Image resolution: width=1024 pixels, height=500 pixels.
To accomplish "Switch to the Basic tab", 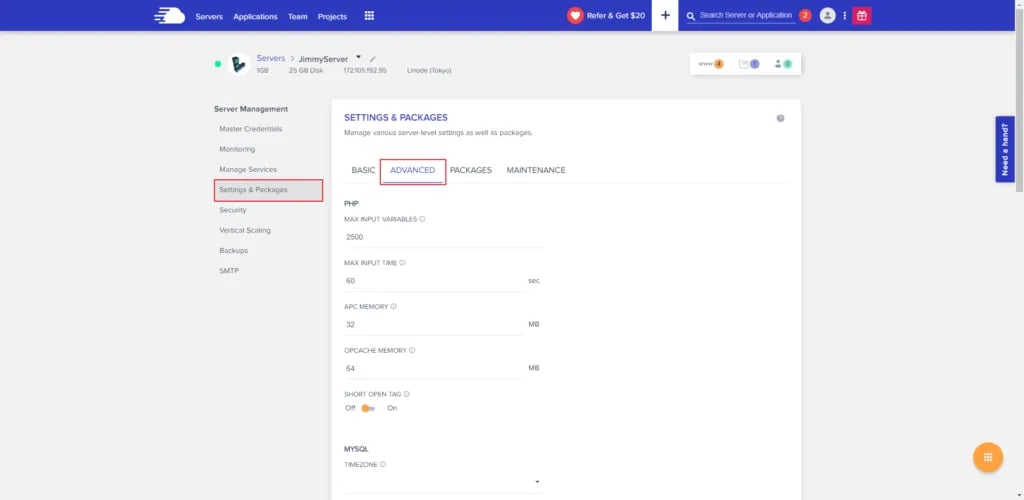I will click(x=363, y=170).
